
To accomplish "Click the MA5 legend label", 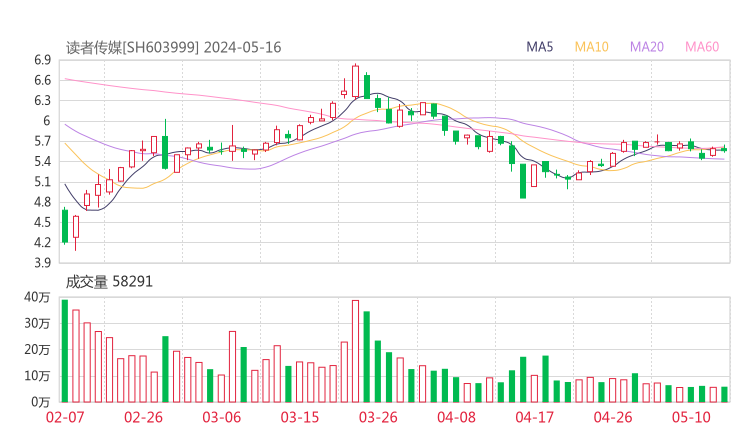I will 539,47.
